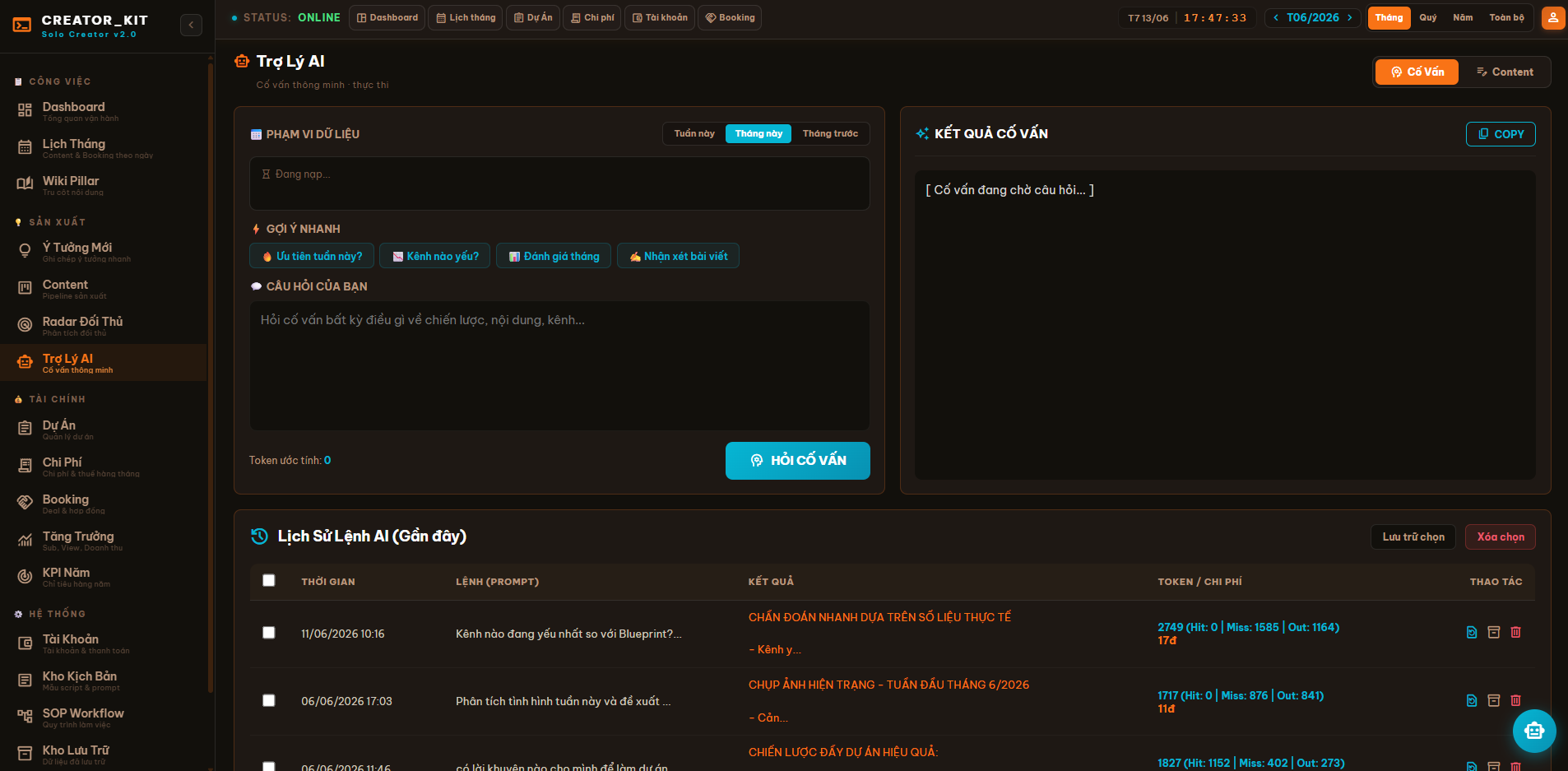Open SOP Workflow in the sidebar
Viewport: 1568px width, 771px height.
click(x=103, y=718)
